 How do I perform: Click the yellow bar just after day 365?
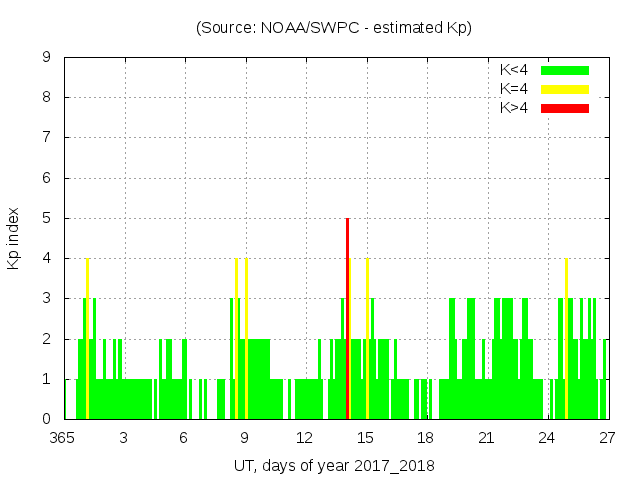point(88,338)
